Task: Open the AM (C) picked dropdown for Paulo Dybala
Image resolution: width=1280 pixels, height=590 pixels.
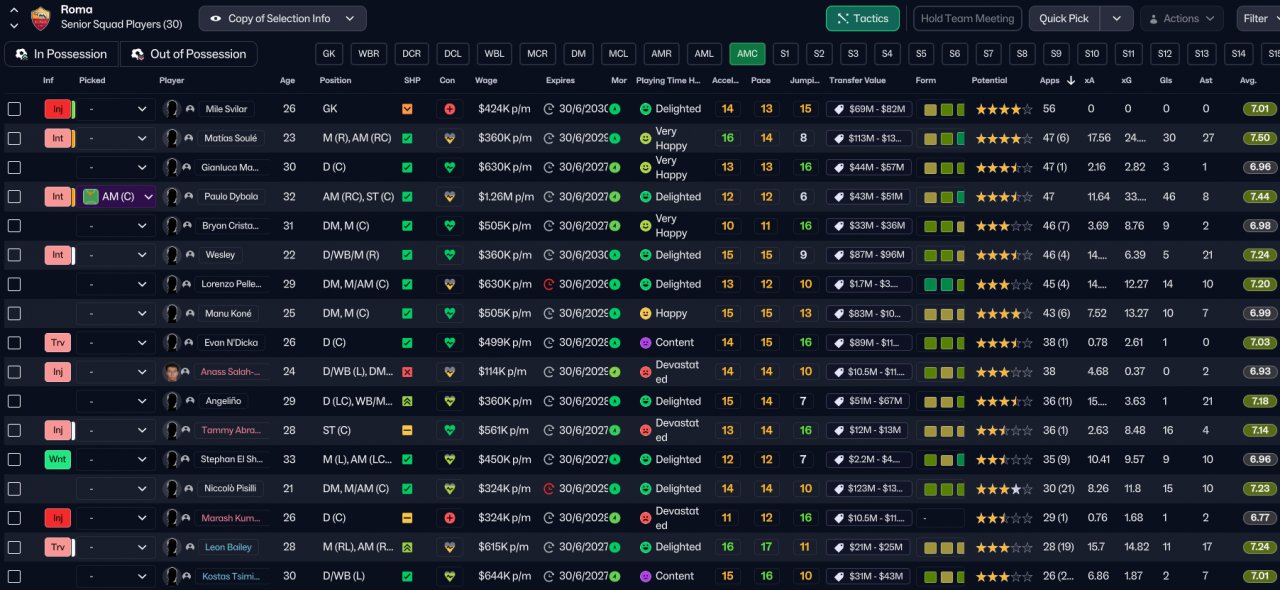Action: [117, 197]
